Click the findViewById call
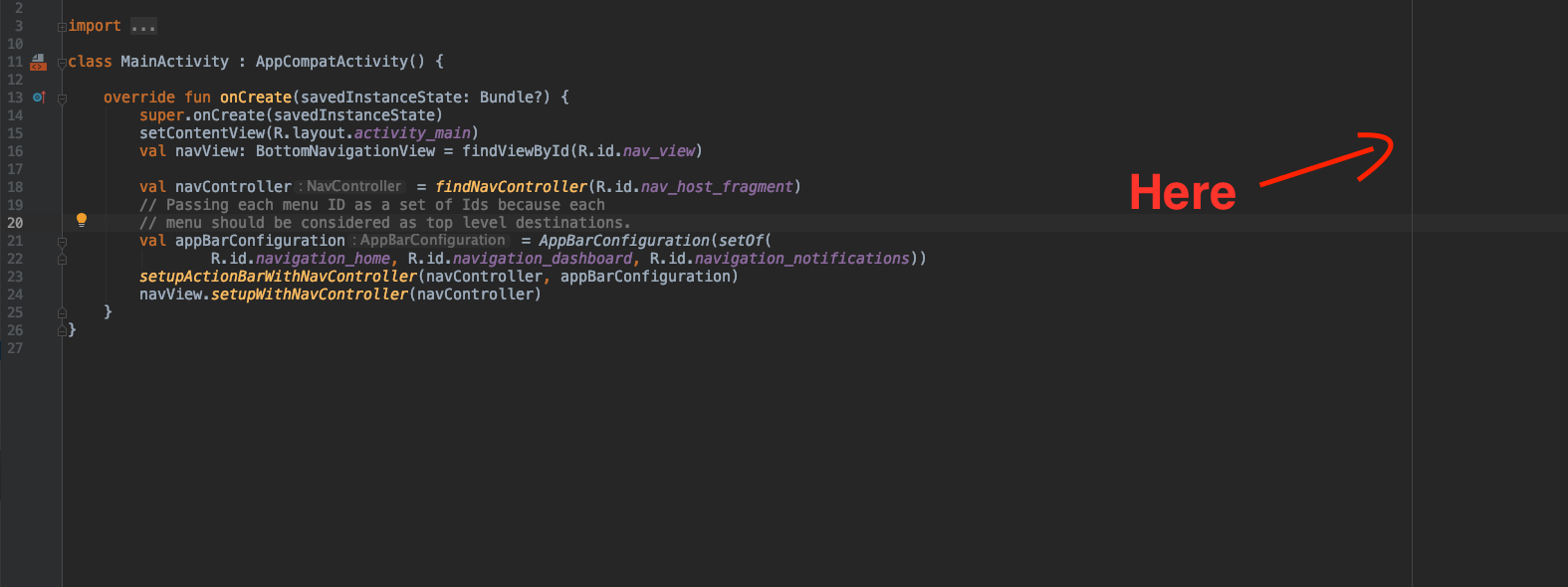 point(516,151)
